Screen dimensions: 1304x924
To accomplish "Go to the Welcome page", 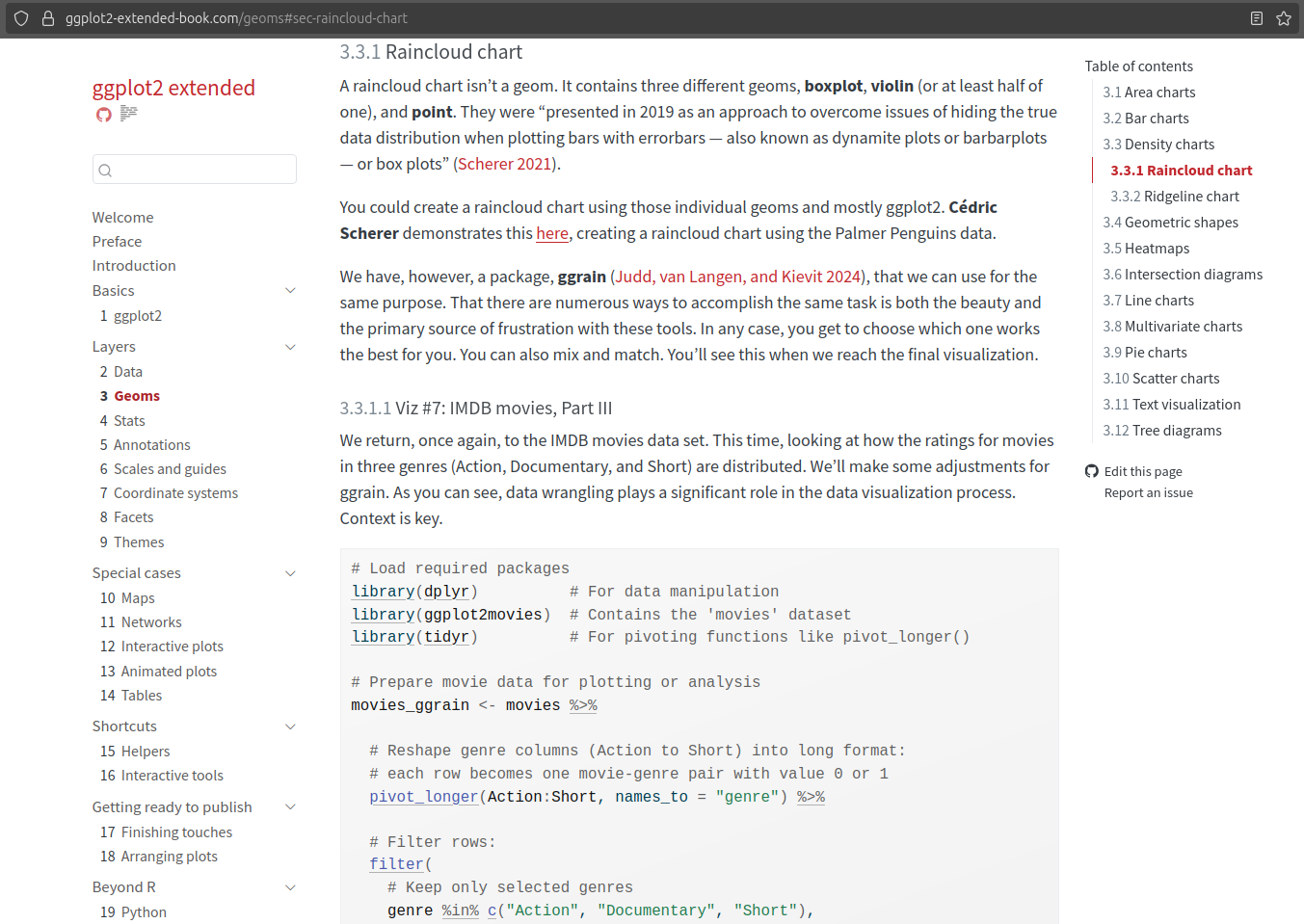I will 122,218.
